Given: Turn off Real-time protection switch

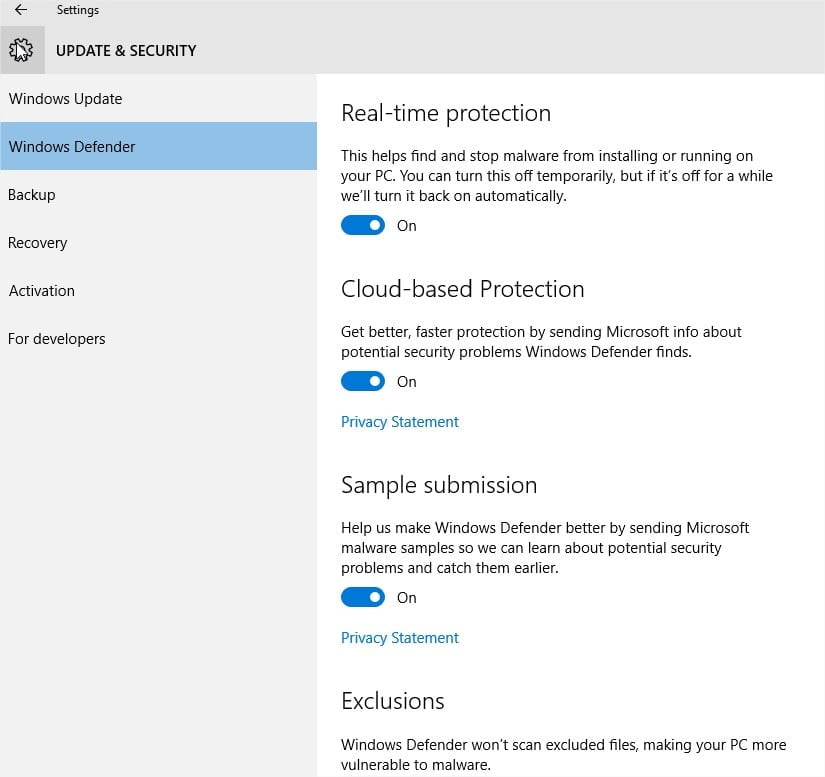Looking at the screenshot, I should (363, 225).
